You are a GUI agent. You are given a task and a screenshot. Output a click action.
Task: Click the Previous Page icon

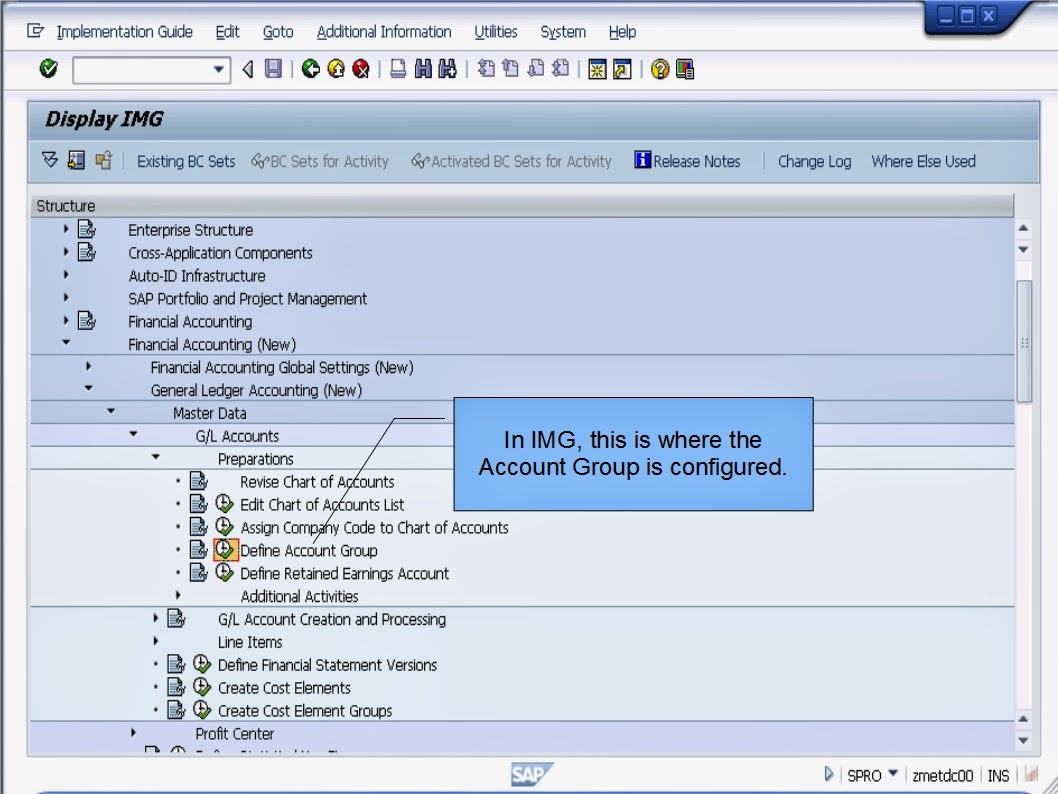[x=511, y=68]
